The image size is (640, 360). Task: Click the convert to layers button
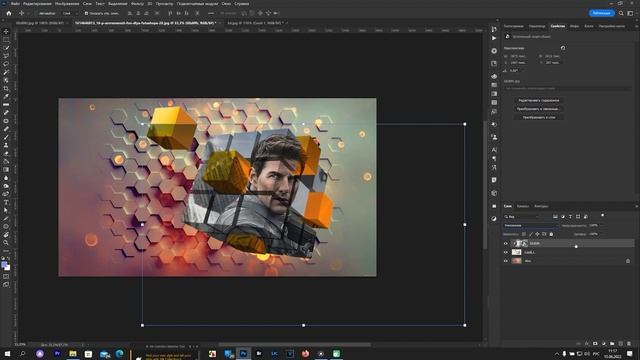(538, 118)
